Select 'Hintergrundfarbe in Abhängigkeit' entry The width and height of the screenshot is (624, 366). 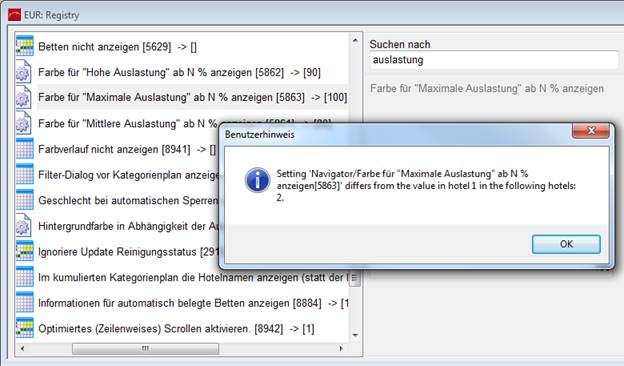[129, 226]
